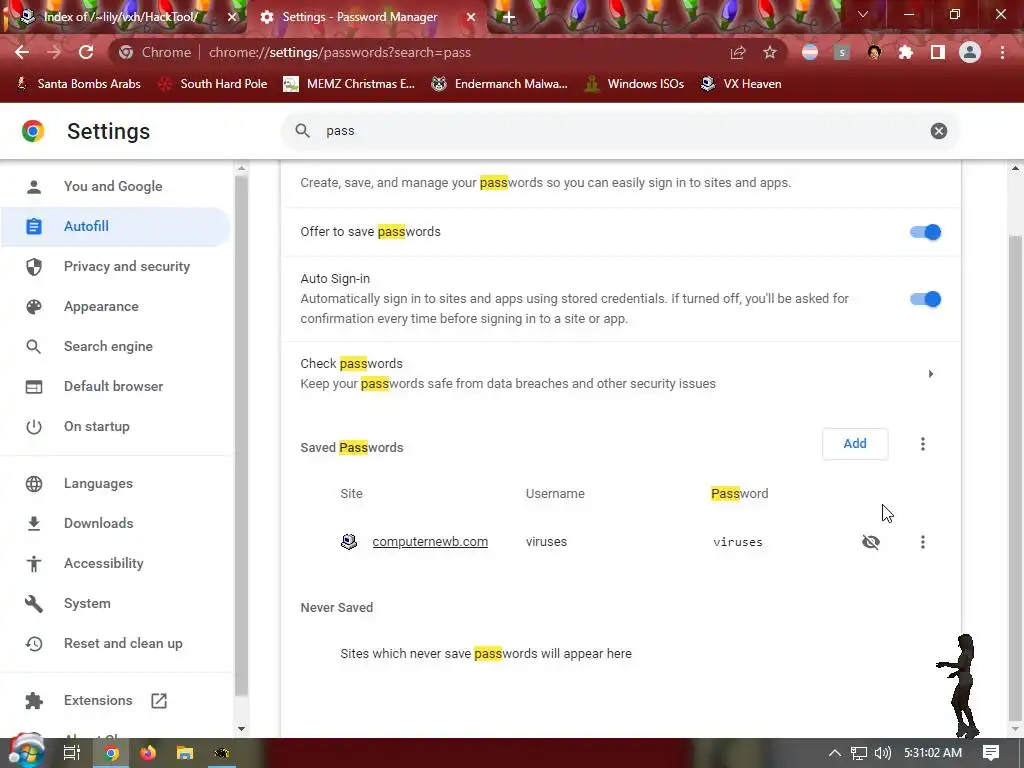
Task: Open more actions for Saved Passwords section
Action: point(922,444)
